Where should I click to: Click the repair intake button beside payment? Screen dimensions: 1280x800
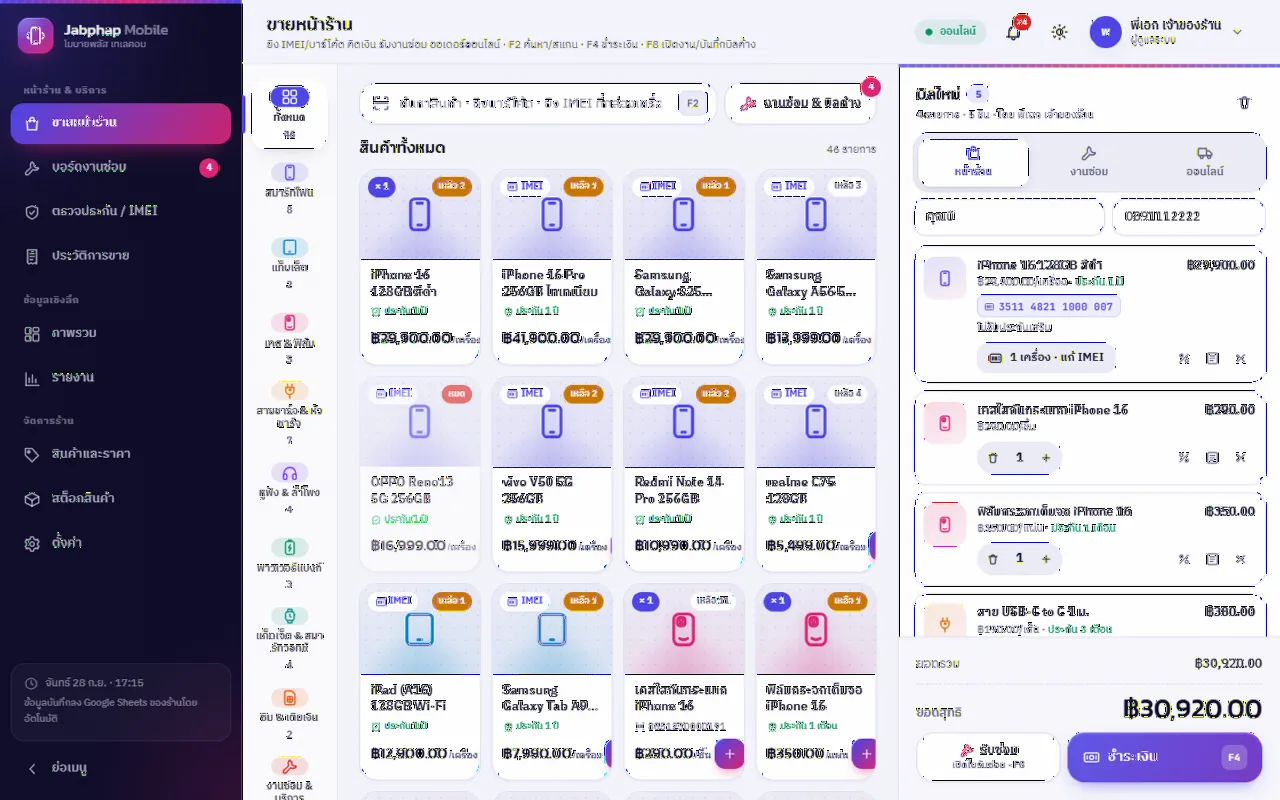(x=988, y=757)
